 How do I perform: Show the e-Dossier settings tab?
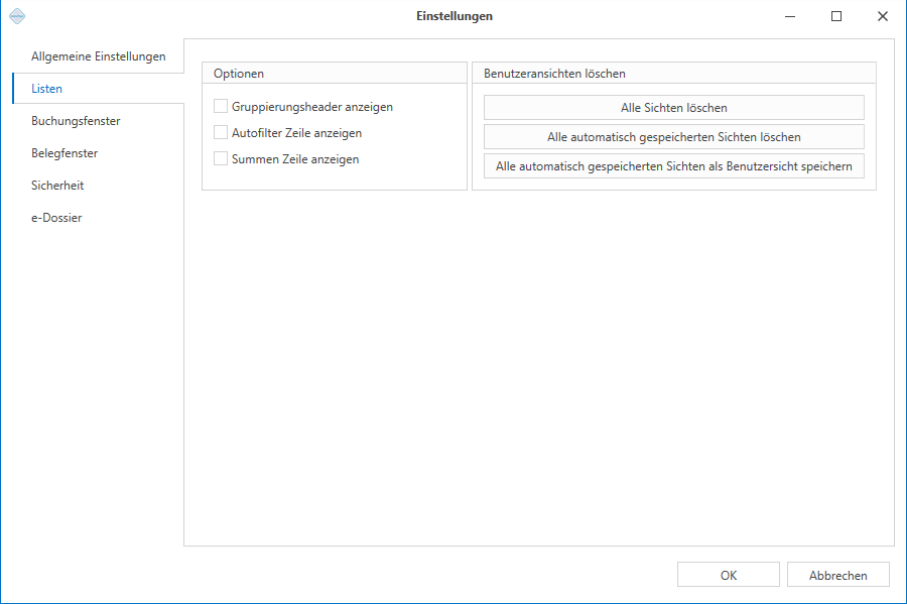pyautogui.click(x=98, y=218)
